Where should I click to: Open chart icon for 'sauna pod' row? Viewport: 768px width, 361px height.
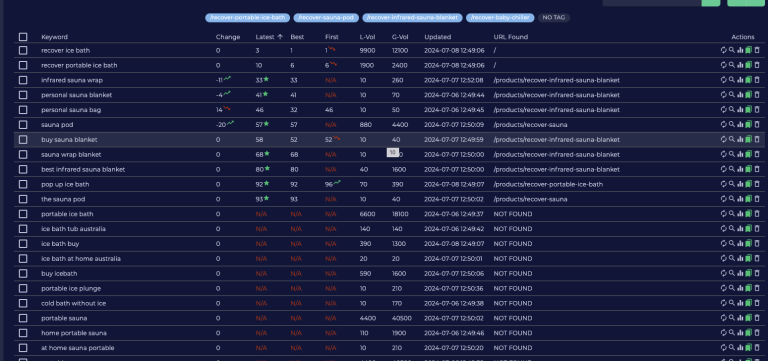click(x=740, y=124)
